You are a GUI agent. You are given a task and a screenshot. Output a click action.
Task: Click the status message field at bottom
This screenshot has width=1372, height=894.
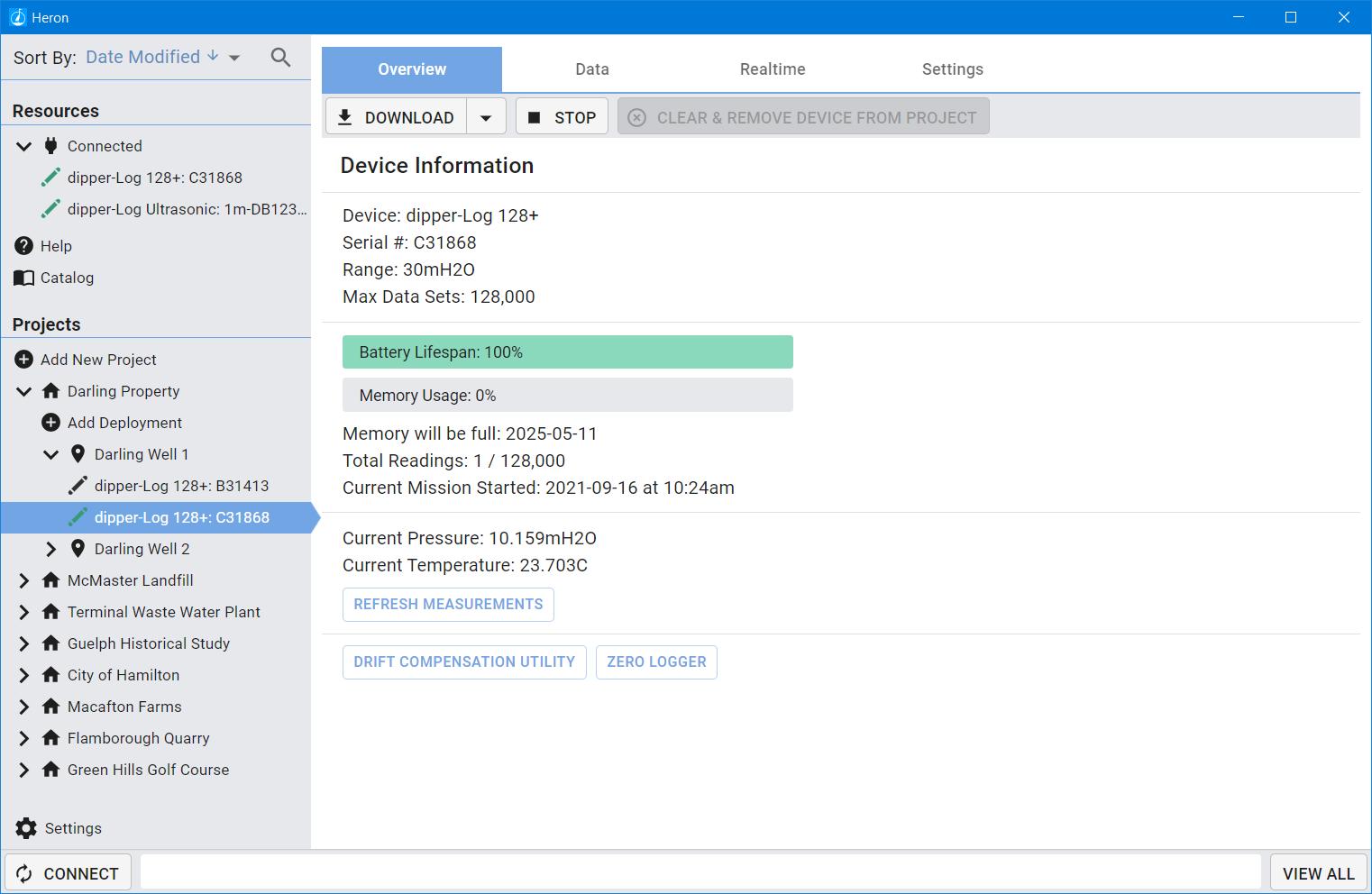click(x=700, y=873)
